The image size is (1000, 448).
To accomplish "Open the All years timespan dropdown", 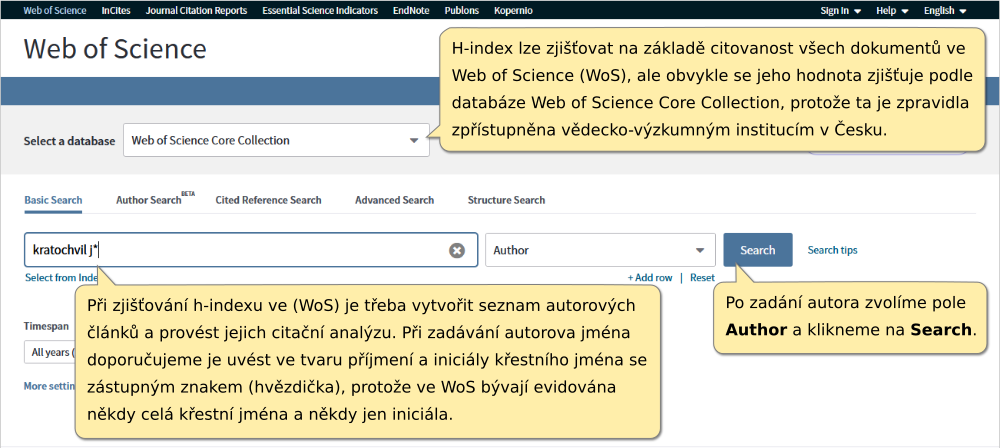I will [x=50, y=352].
